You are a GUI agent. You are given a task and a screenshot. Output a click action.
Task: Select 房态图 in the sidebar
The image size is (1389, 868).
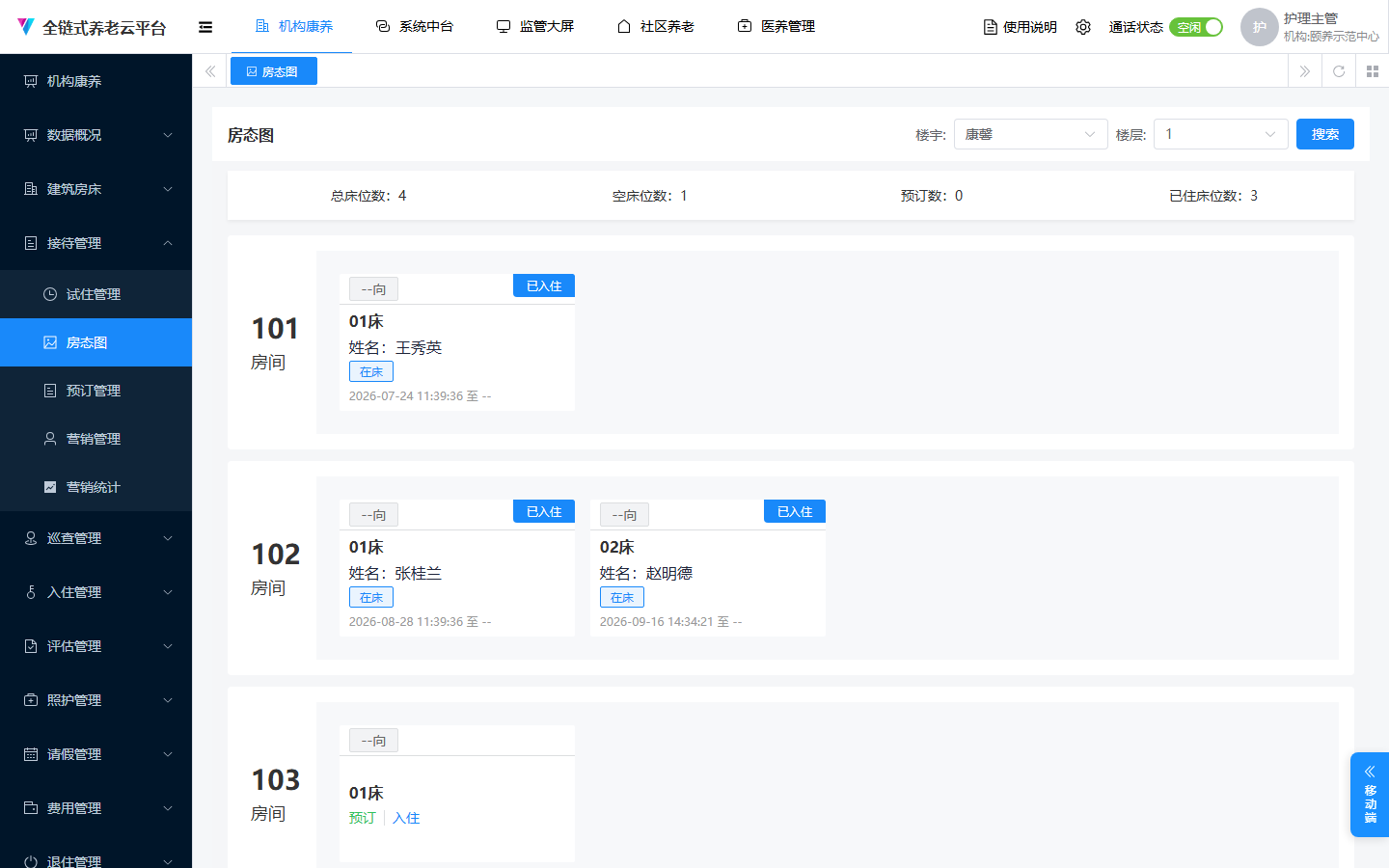point(96,342)
